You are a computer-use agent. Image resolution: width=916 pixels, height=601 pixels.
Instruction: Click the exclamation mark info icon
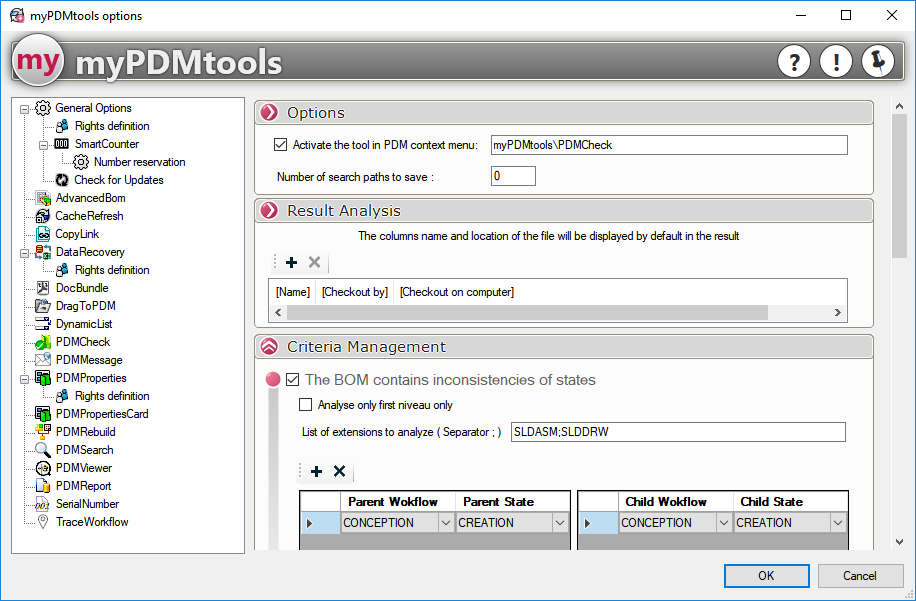tap(836, 62)
